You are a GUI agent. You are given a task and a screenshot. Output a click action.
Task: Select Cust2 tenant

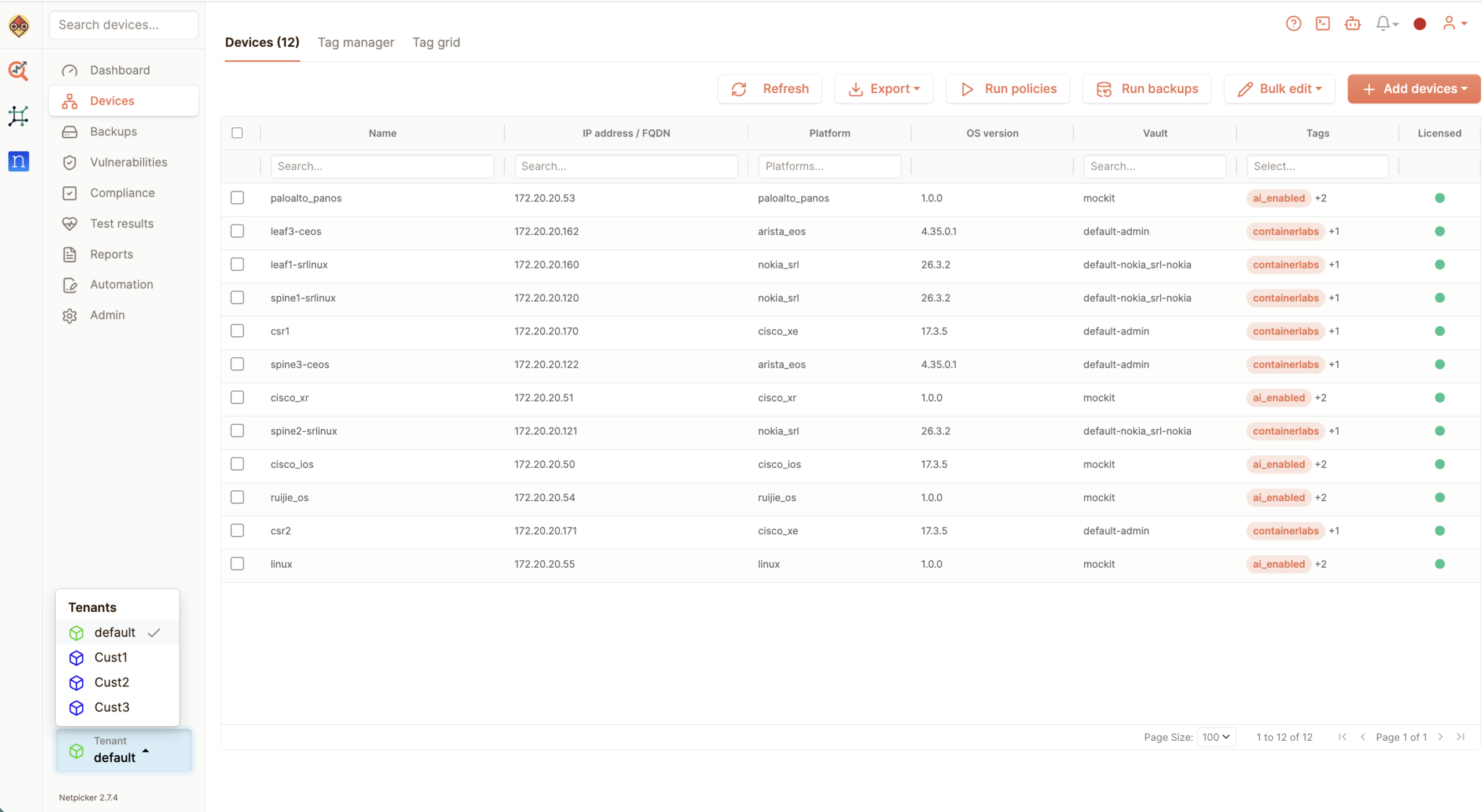point(117,682)
